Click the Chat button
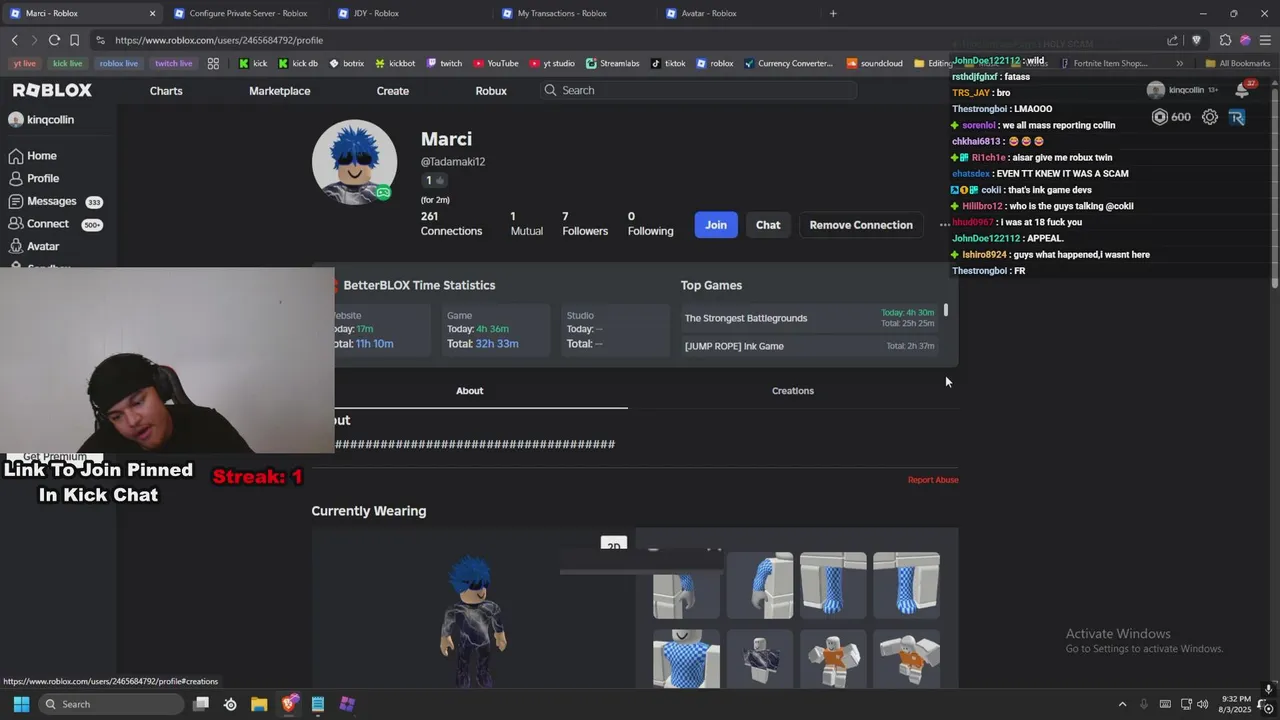 coord(768,225)
